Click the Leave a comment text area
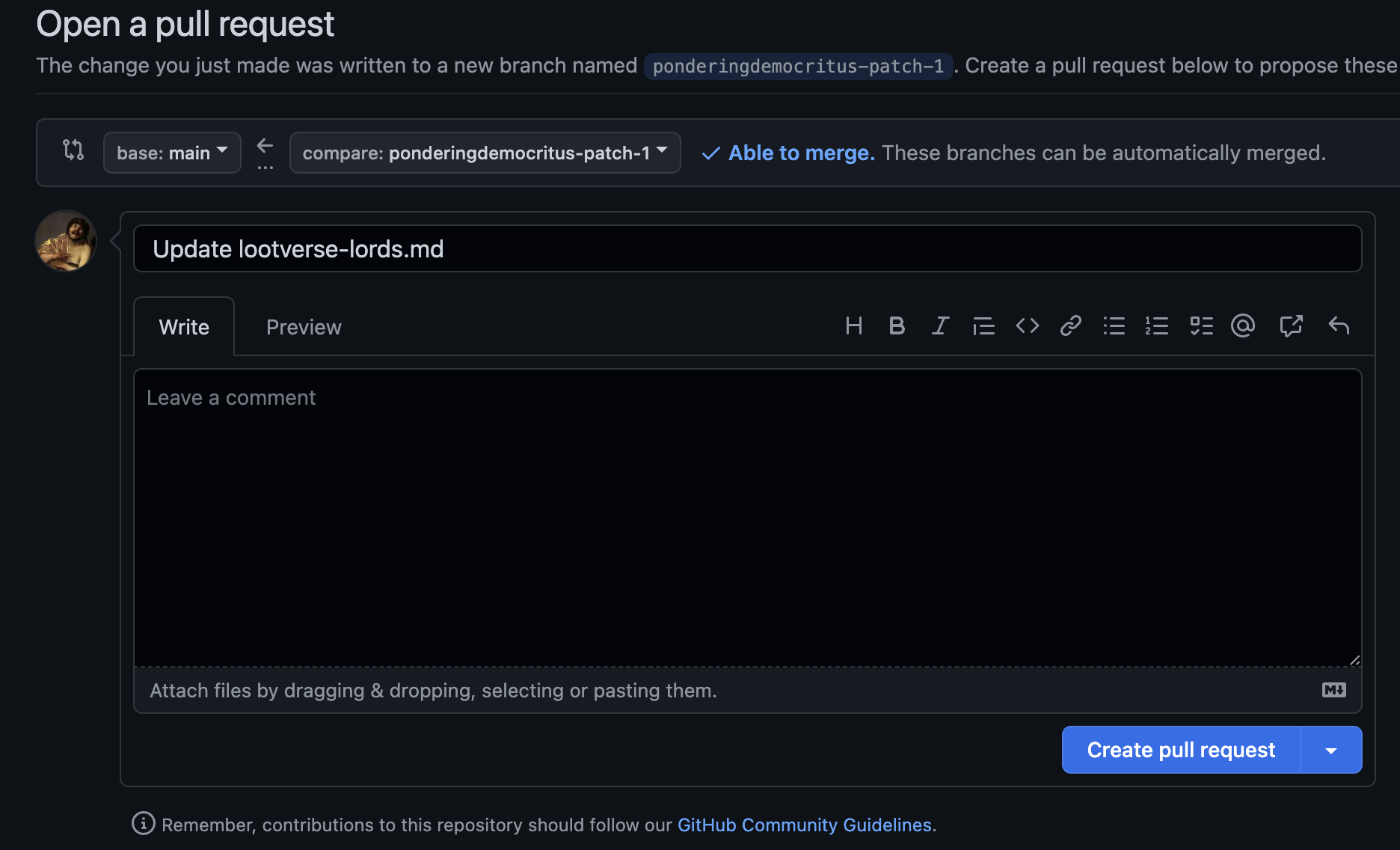This screenshot has width=1400, height=850. click(x=748, y=518)
